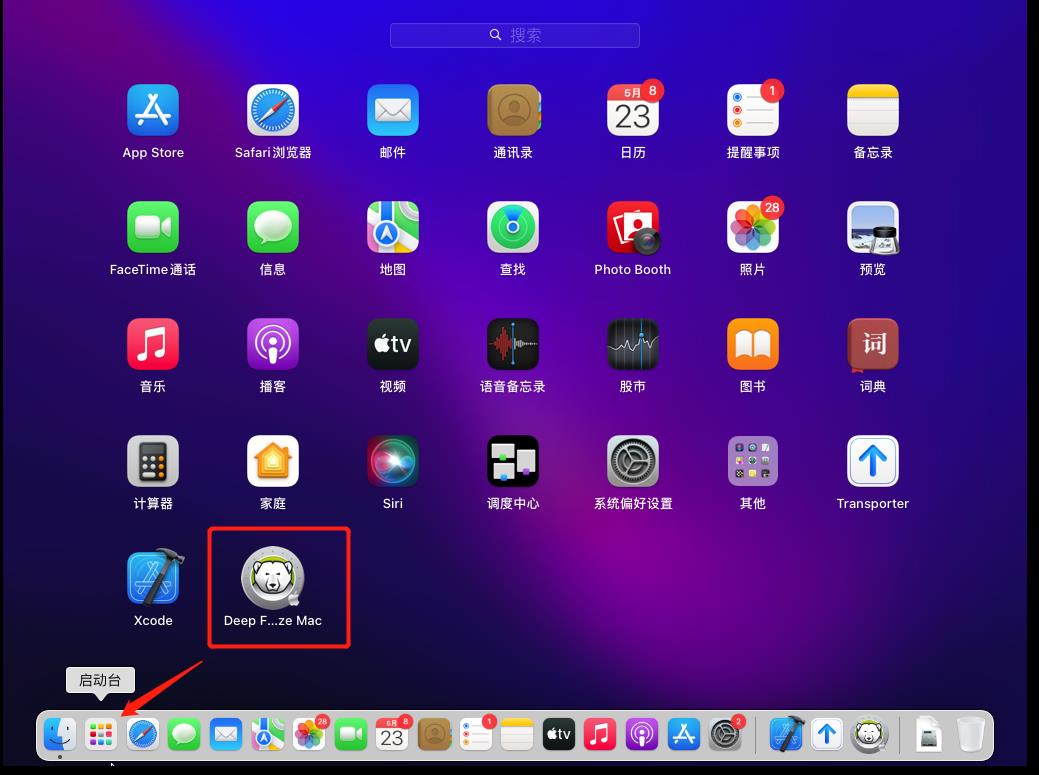
Task: Open the Trash in the Dock
Action: pyautogui.click(x=969, y=735)
